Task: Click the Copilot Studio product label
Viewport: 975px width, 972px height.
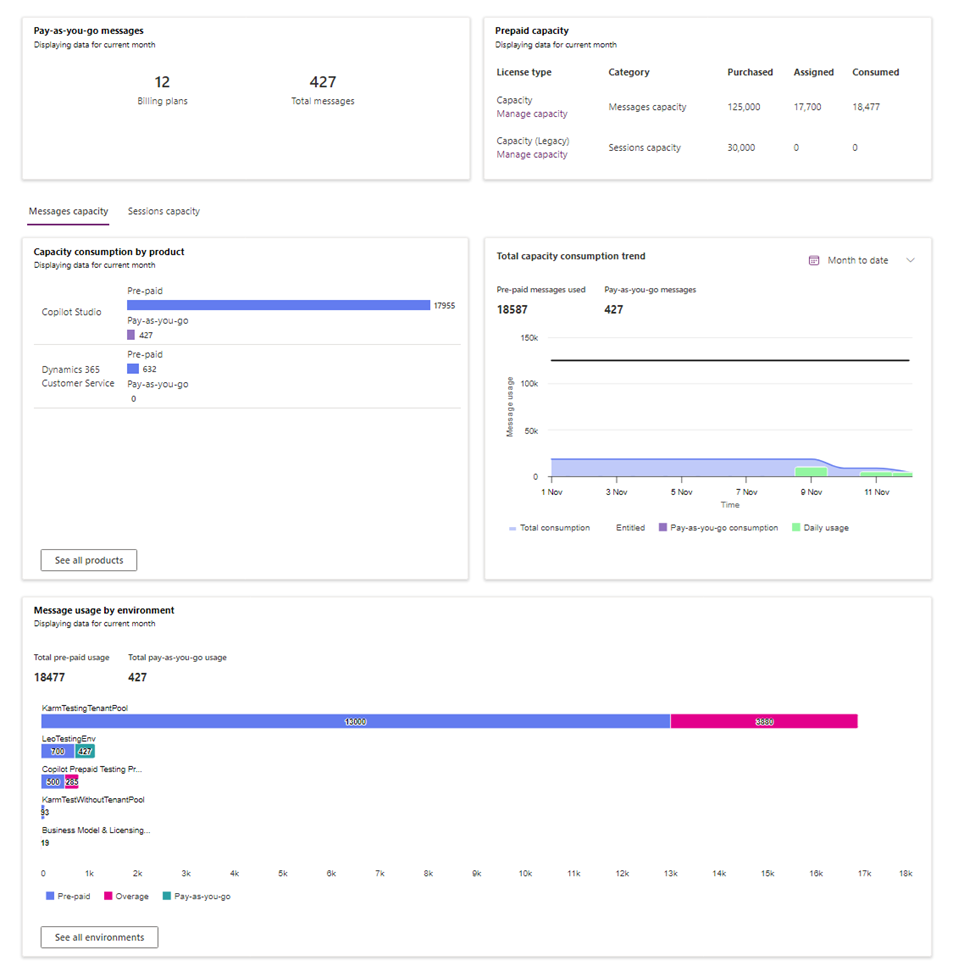Action: coord(72,312)
